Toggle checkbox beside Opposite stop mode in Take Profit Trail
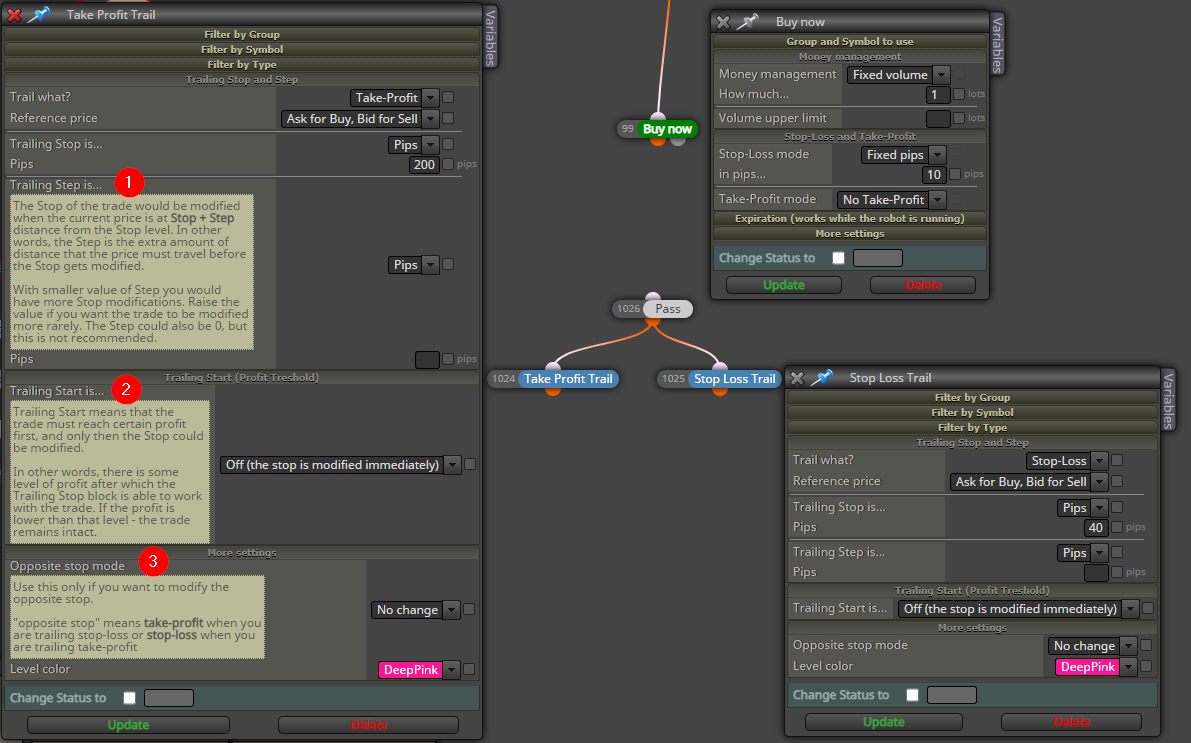Screen dimensions: 1191x743 click(x=469, y=609)
